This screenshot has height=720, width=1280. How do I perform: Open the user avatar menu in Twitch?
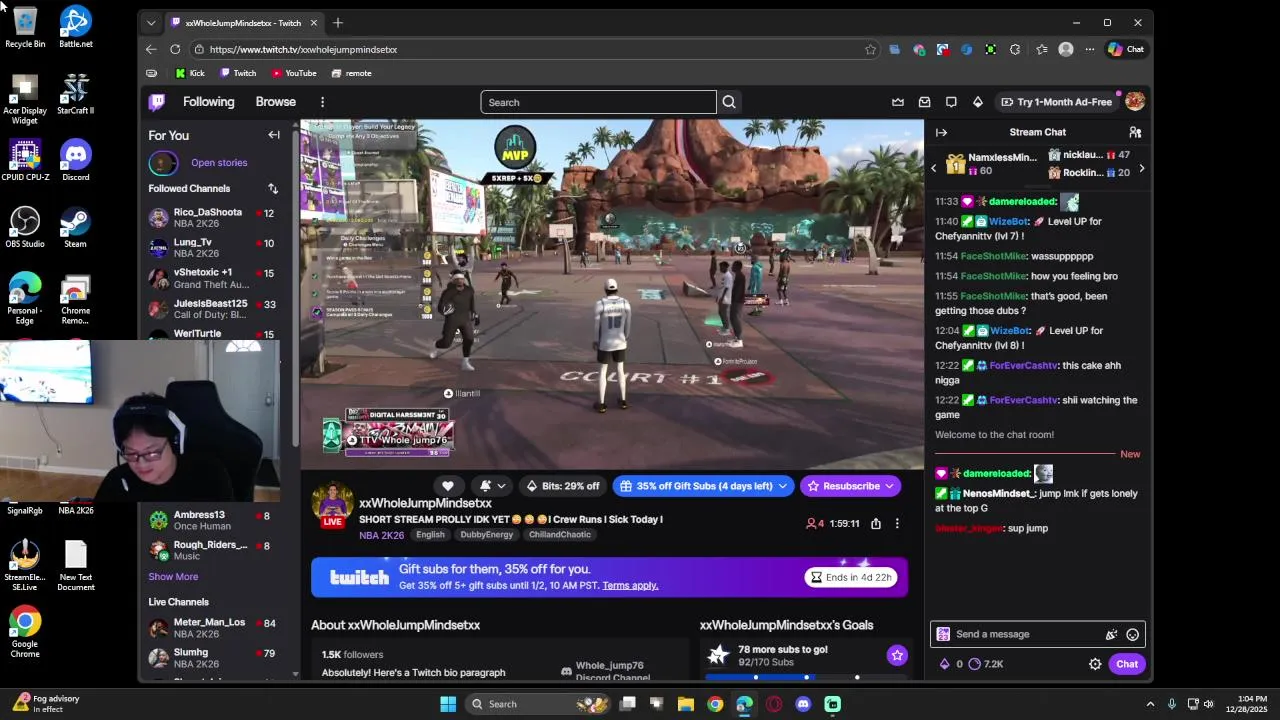click(x=1134, y=102)
